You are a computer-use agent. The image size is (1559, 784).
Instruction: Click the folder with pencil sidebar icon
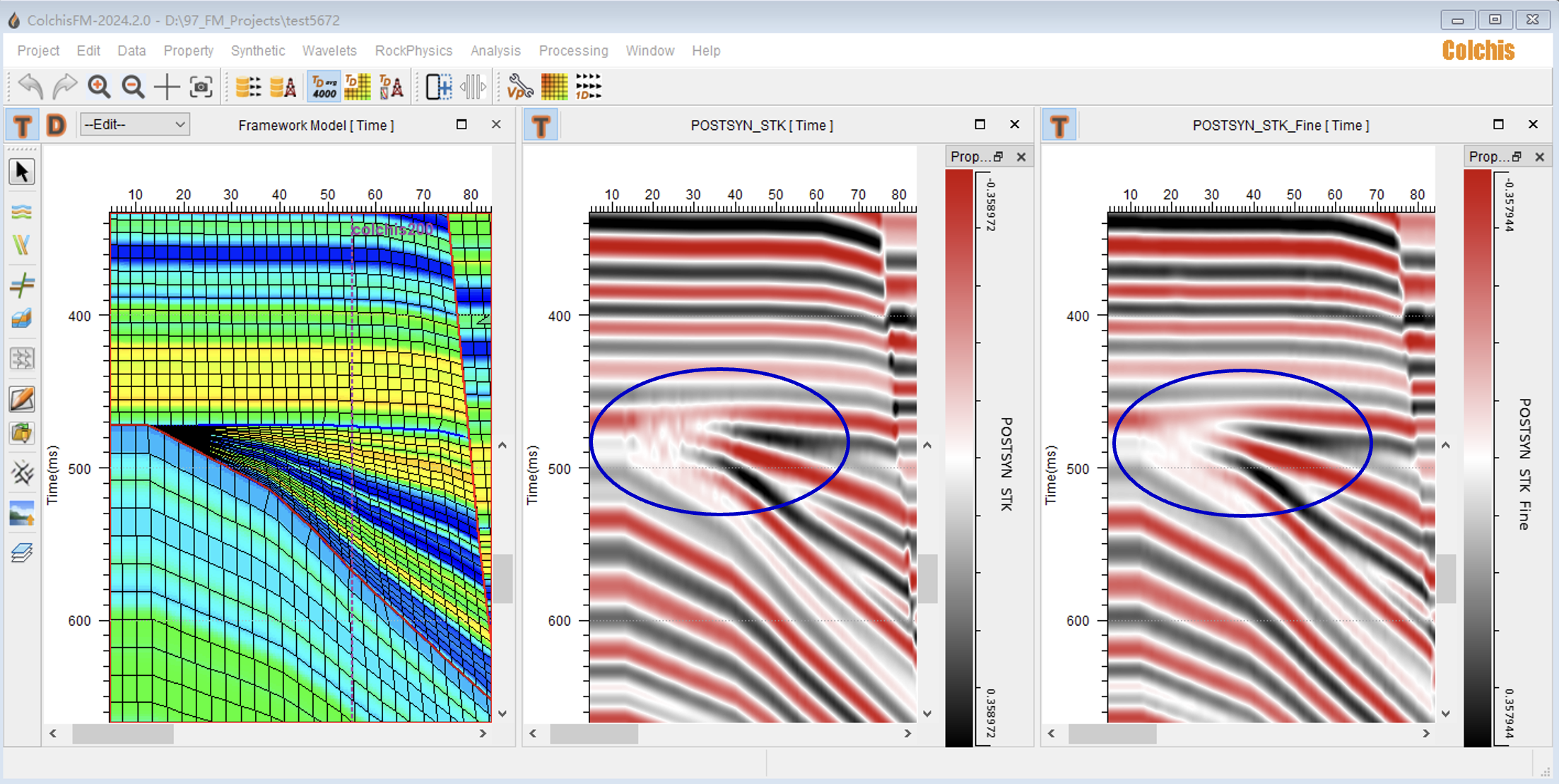22,433
